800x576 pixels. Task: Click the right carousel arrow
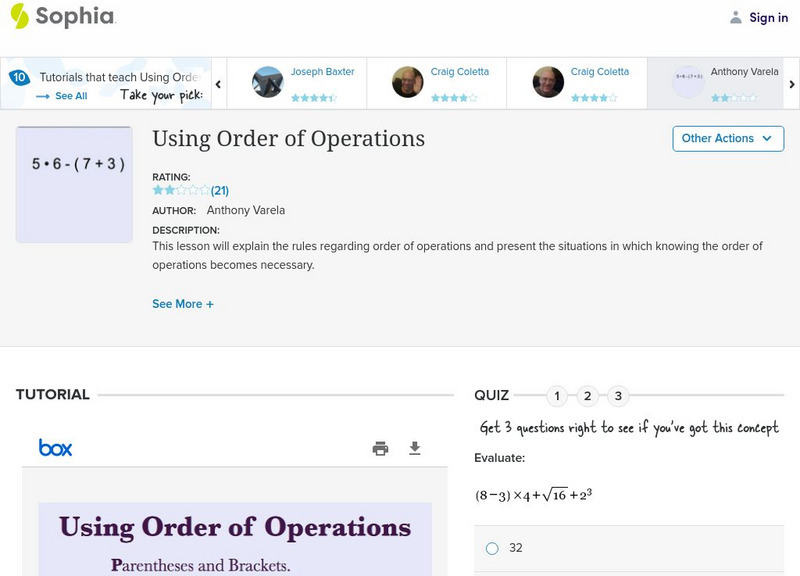pyautogui.click(x=791, y=83)
